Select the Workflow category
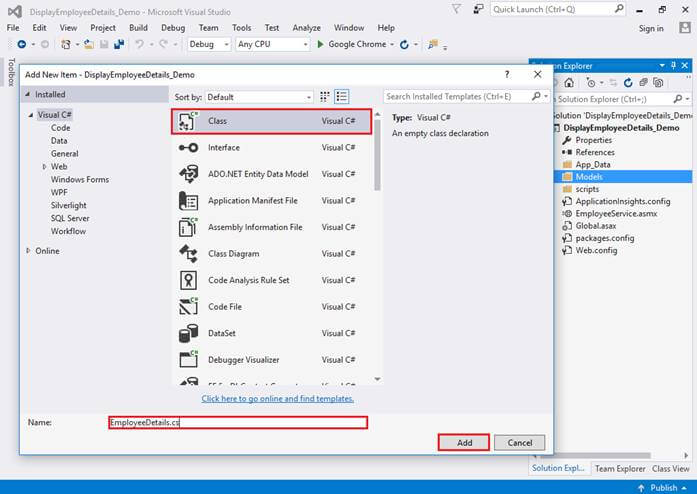 coord(68,231)
